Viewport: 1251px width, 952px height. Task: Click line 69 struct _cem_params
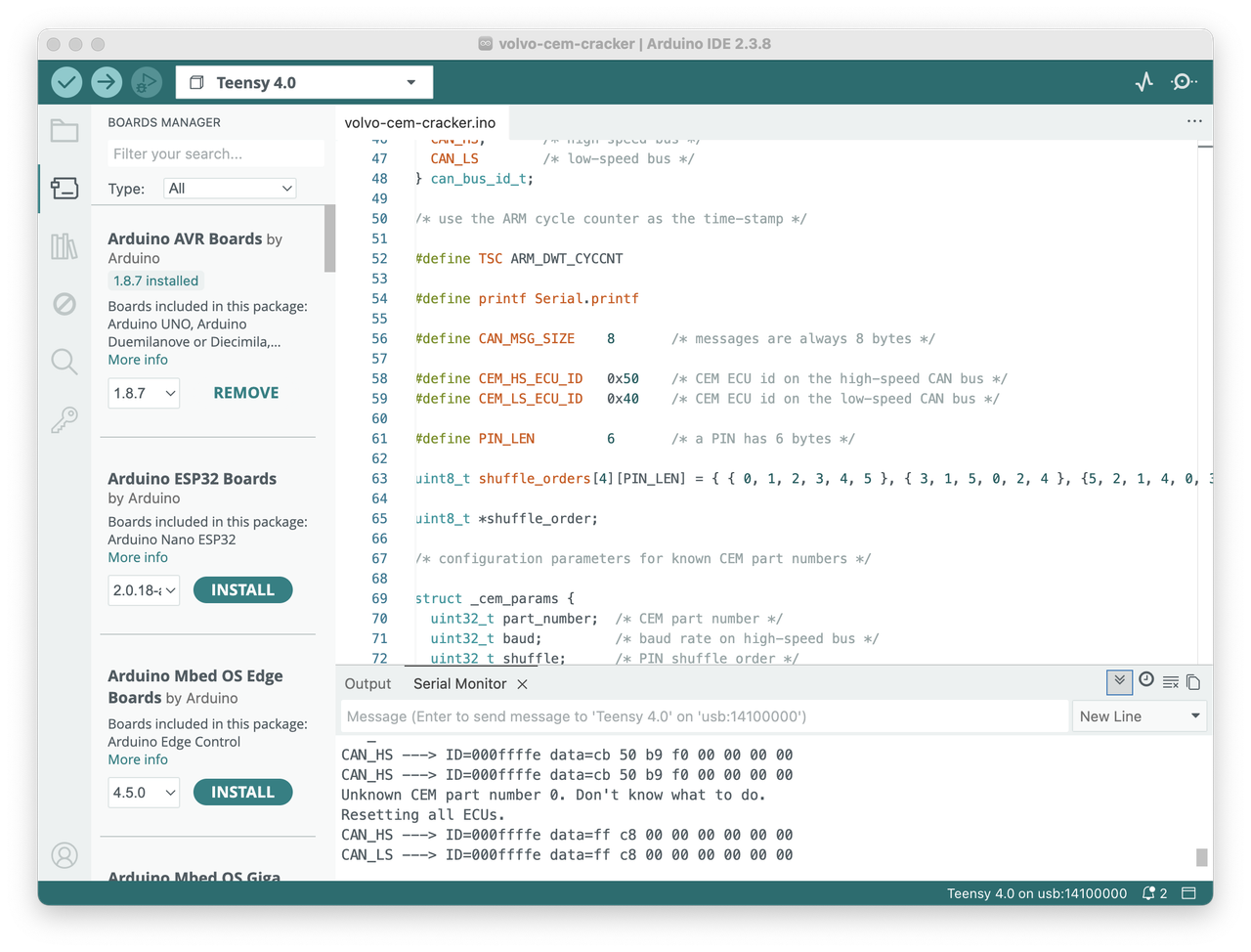[495, 598]
